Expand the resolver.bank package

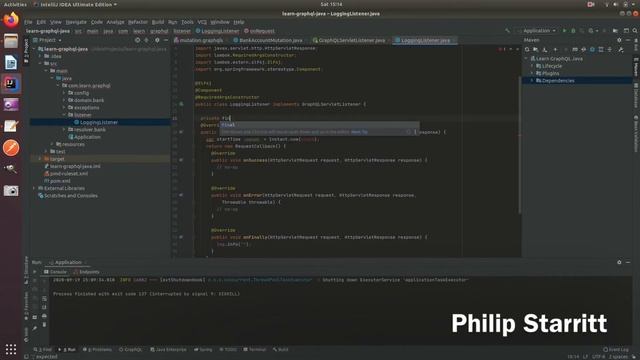[x=64, y=130]
